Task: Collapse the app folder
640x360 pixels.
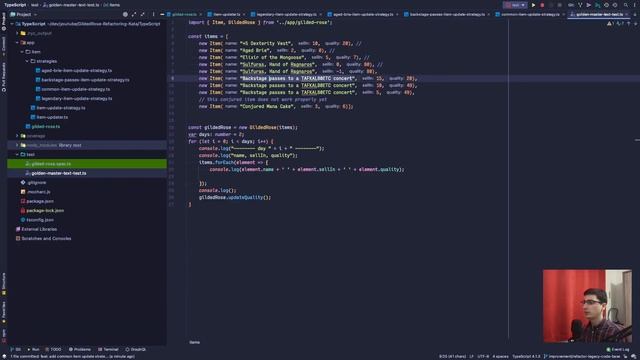Action: pos(17,42)
